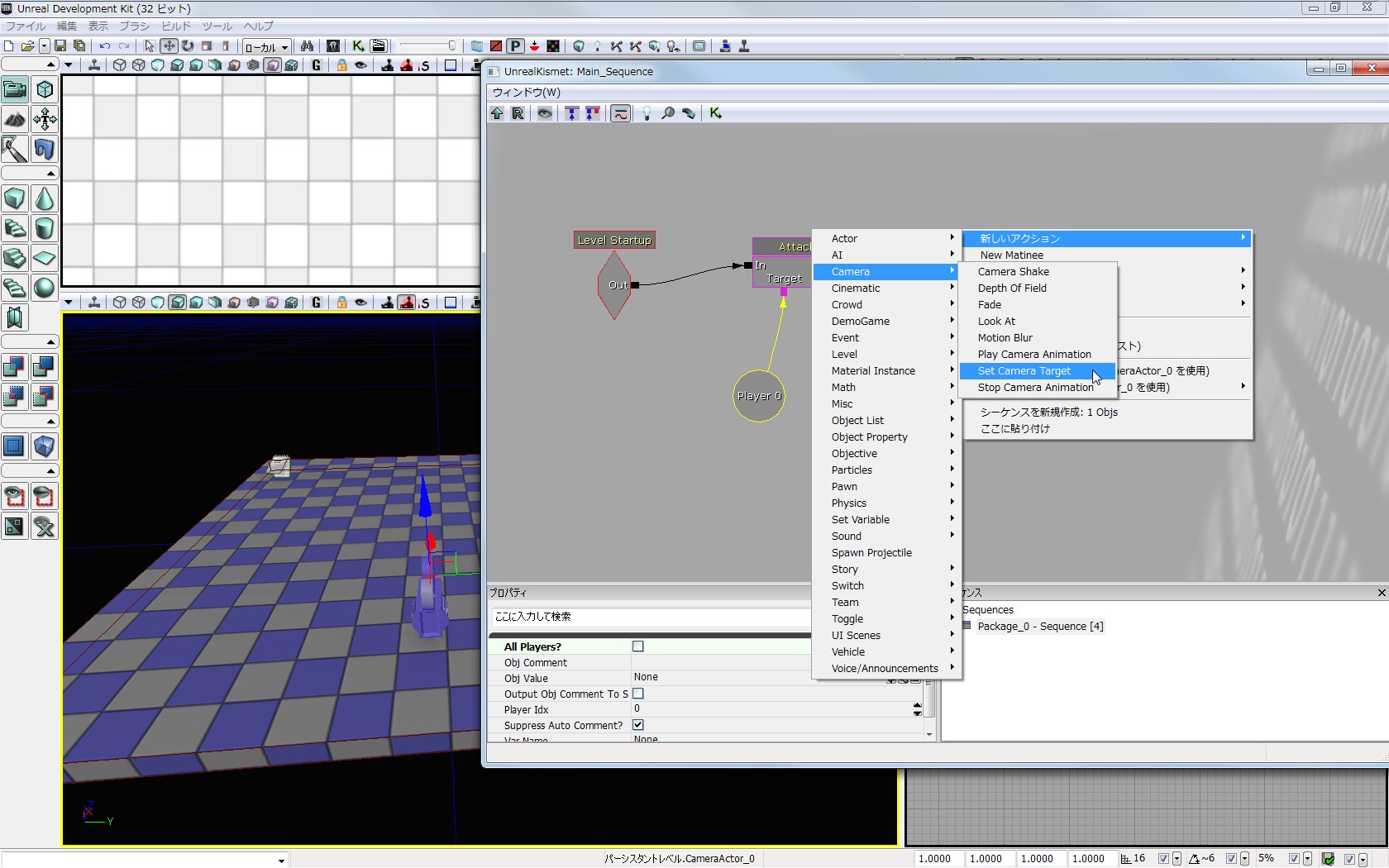Open the binoculars search tool
Image resolution: width=1389 pixels, height=868 pixels.
307,46
